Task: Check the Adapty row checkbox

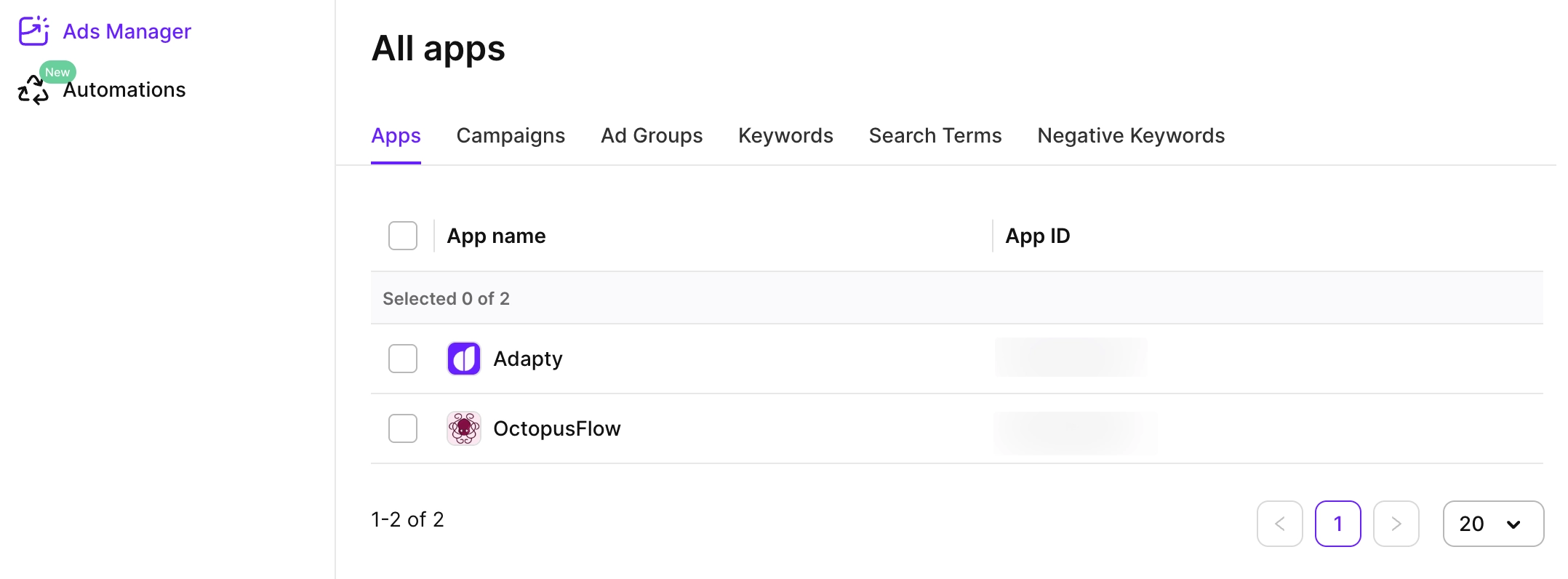Action: click(x=403, y=359)
